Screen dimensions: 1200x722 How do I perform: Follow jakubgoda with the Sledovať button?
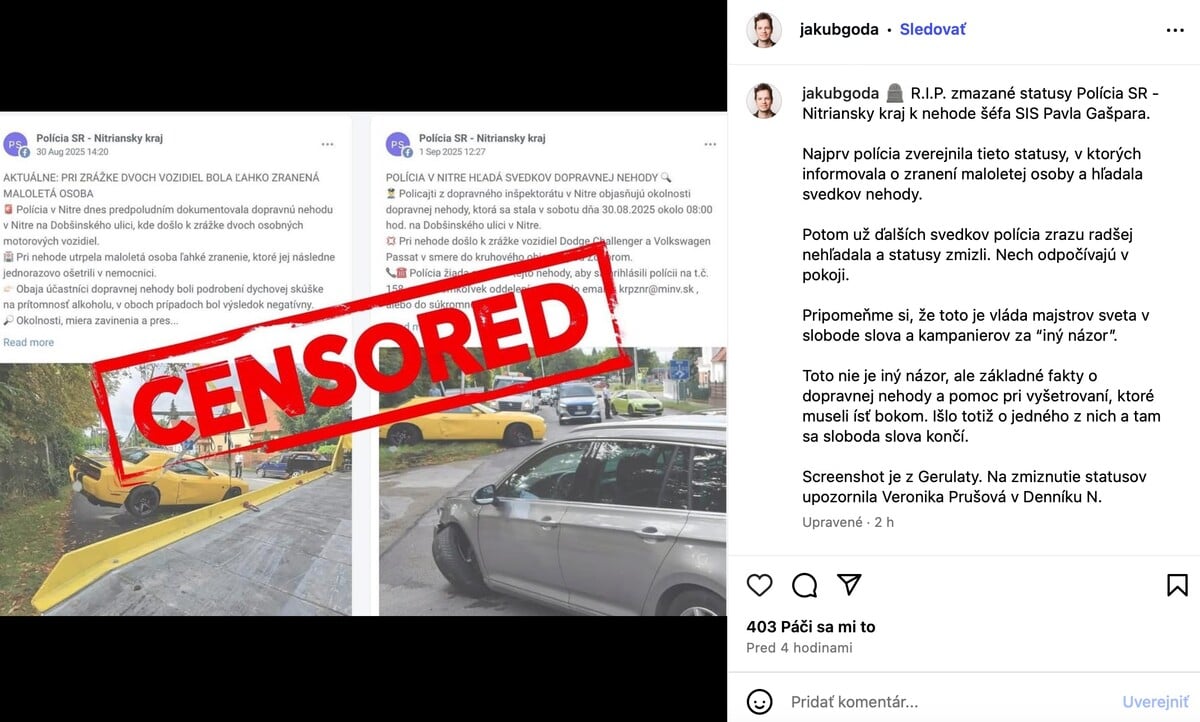point(932,30)
